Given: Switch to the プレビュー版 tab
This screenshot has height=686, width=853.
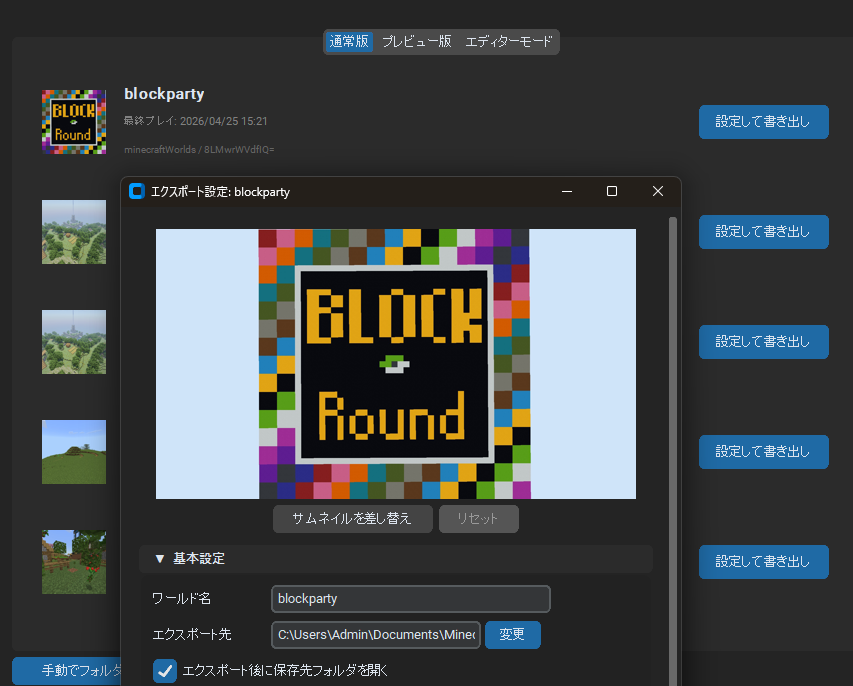Looking at the screenshot, I should click(416, 42).
